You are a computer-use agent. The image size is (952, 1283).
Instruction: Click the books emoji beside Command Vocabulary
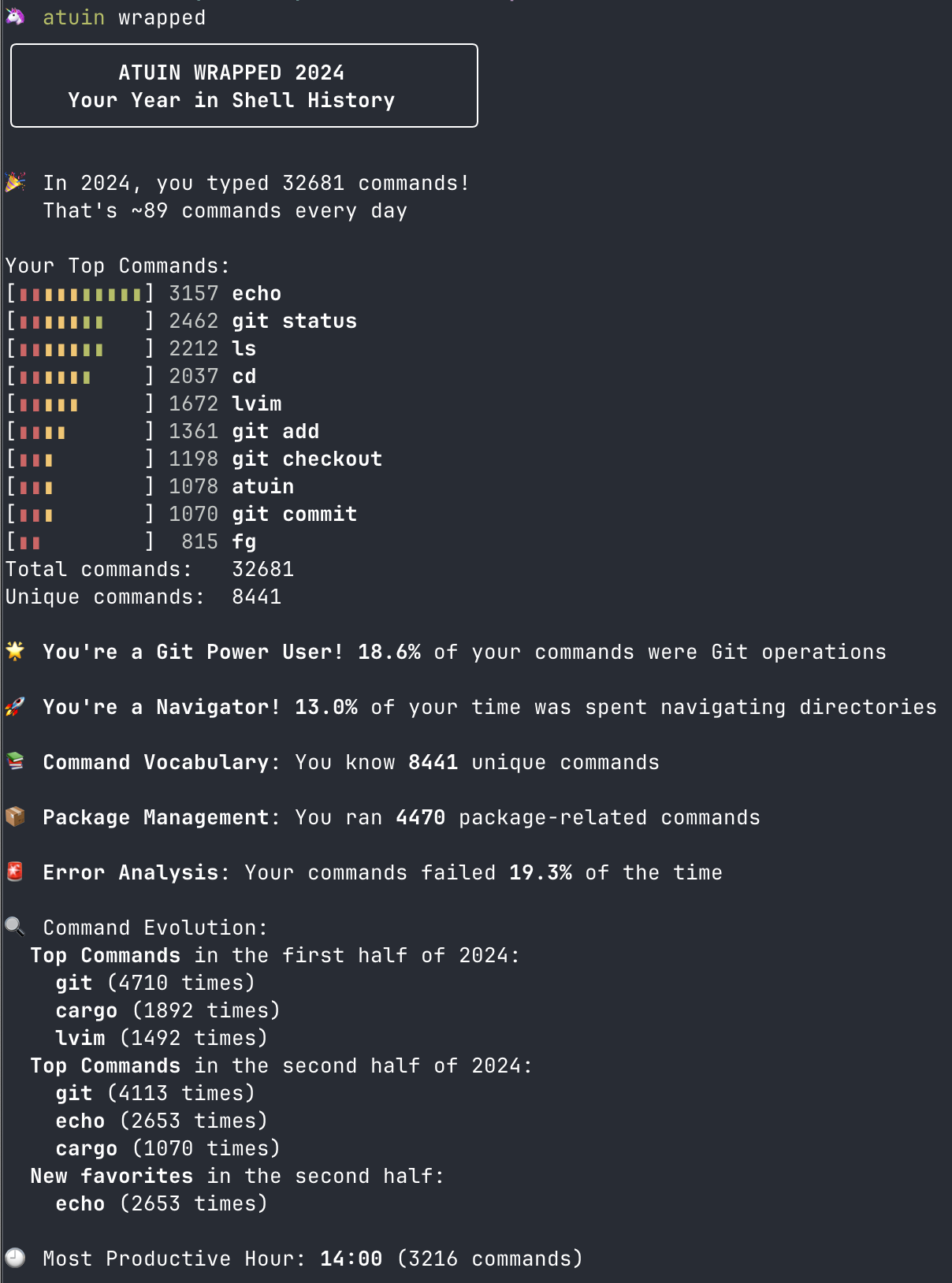15,761
